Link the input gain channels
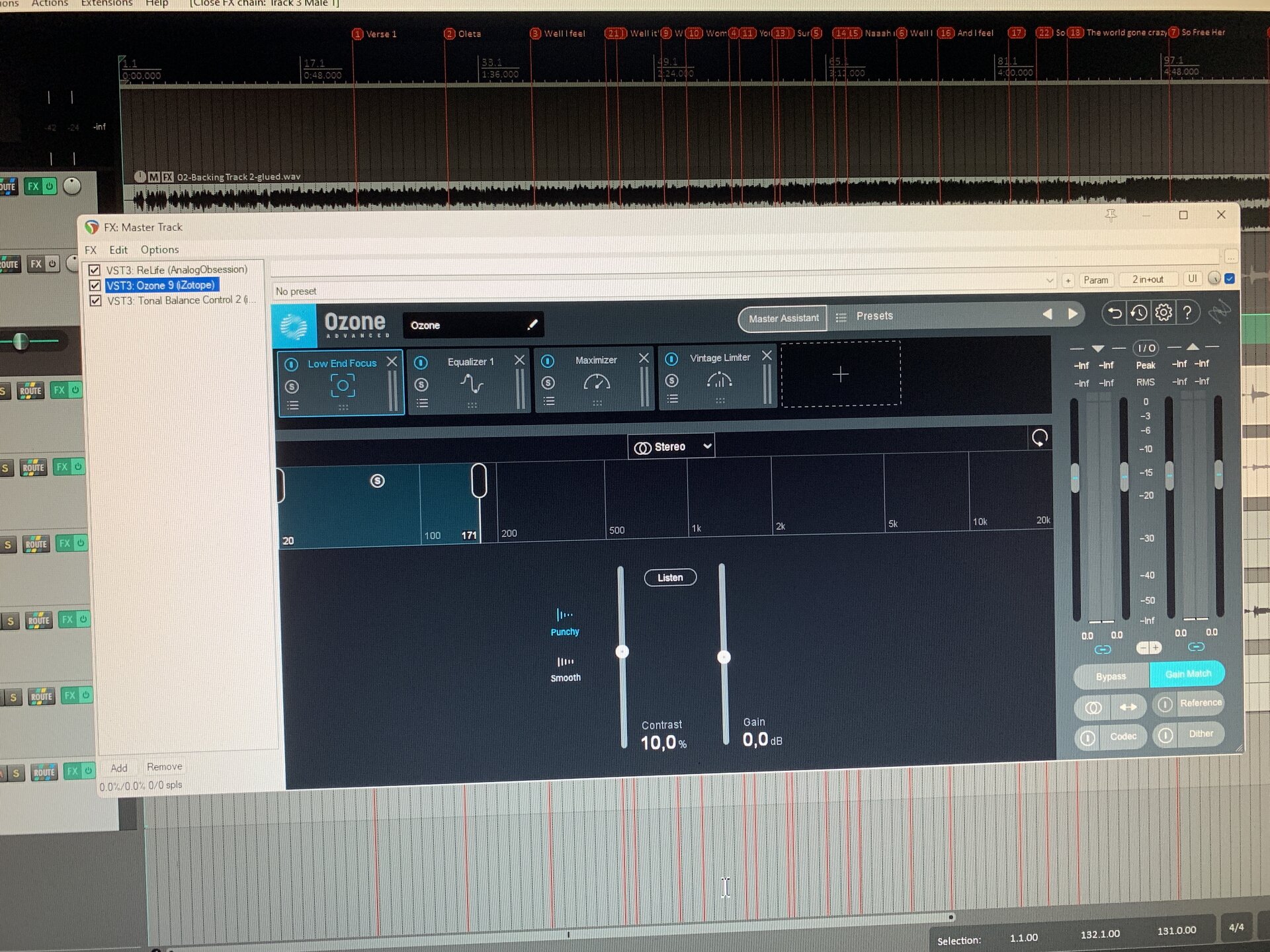 [x=1102, y=649]
